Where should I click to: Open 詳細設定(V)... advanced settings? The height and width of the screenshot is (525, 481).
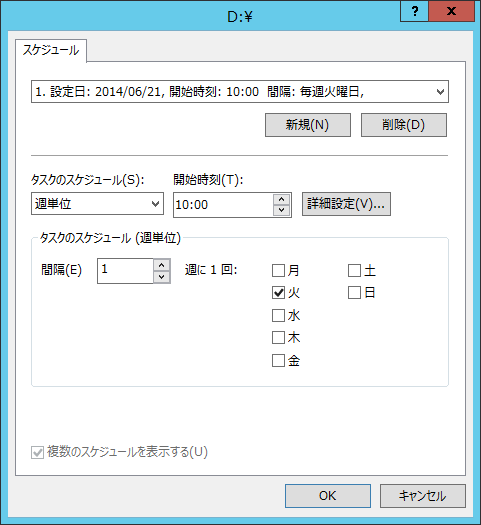coord(346,204)
